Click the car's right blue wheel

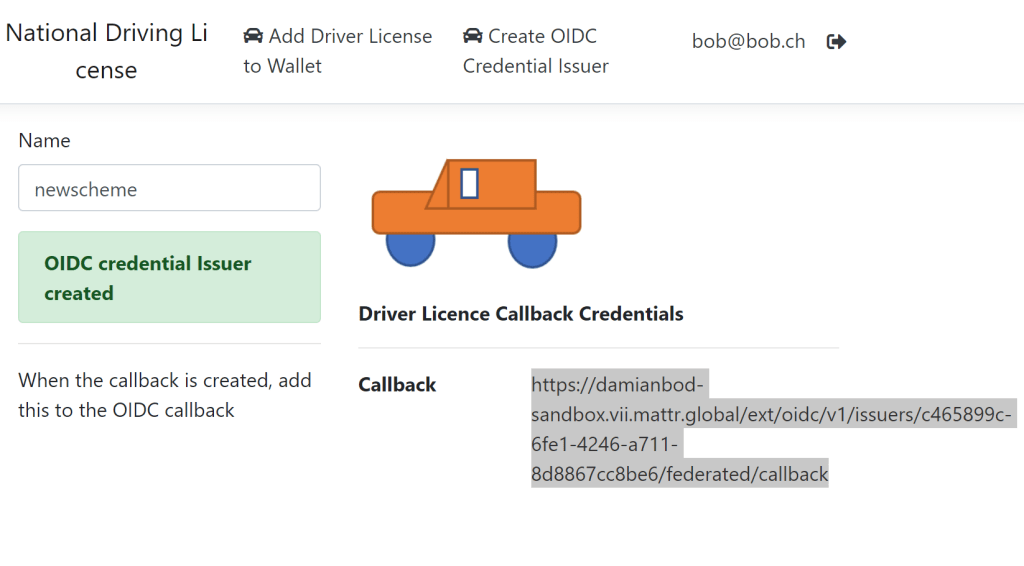532,251
